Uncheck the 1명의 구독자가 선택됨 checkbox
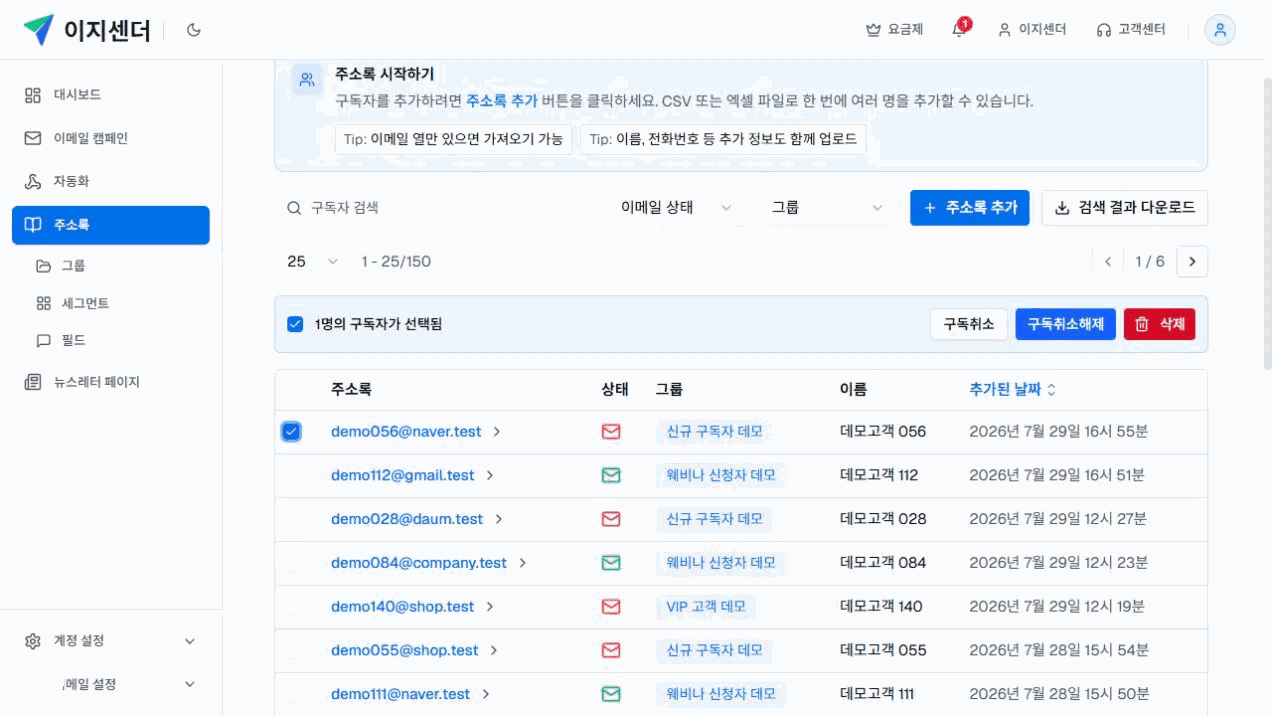Image resolution: width=1272 pixels, height=716 pixels. click(295, 324)
